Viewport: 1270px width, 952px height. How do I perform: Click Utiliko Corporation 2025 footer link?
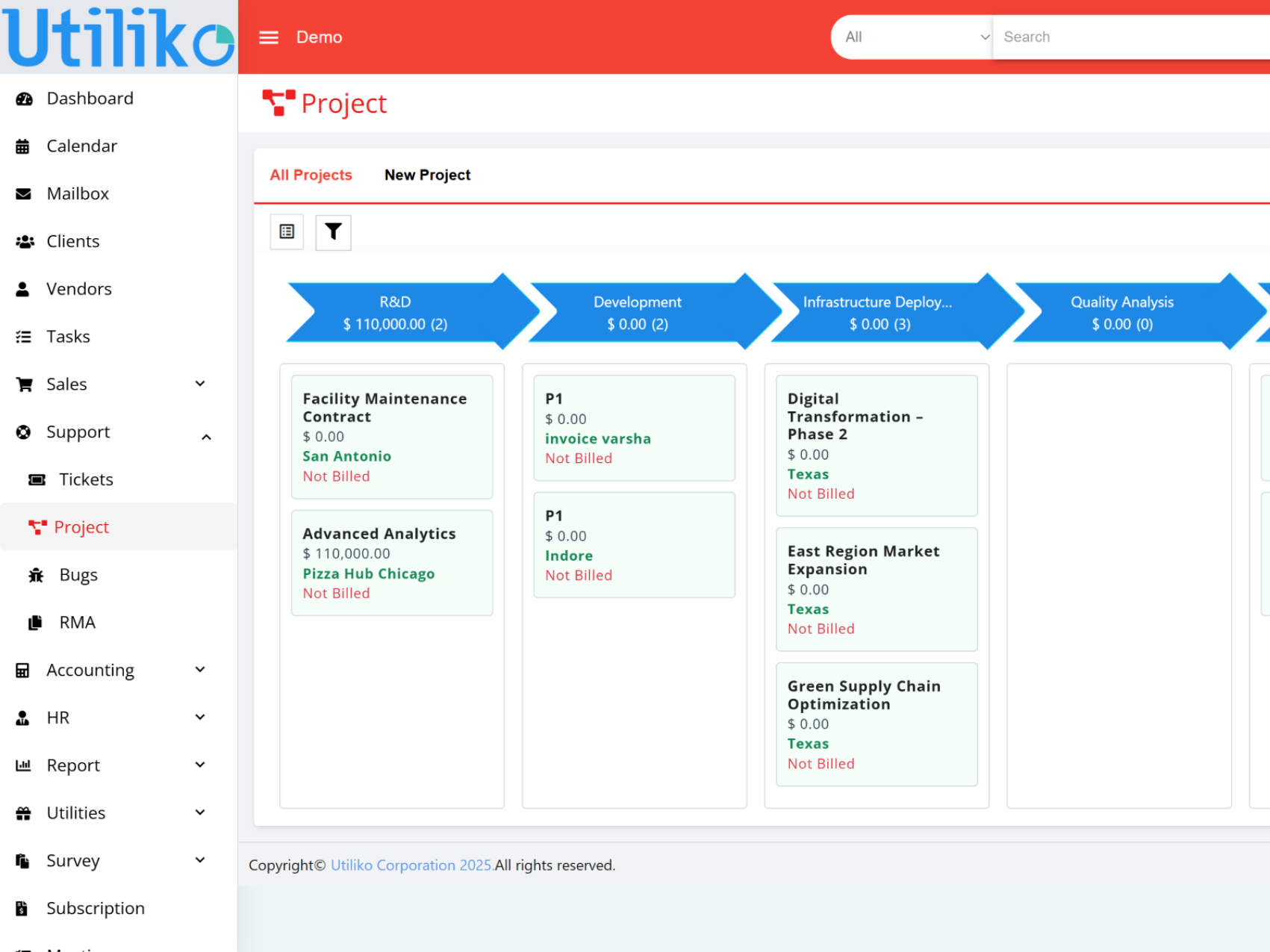(411, 865)
